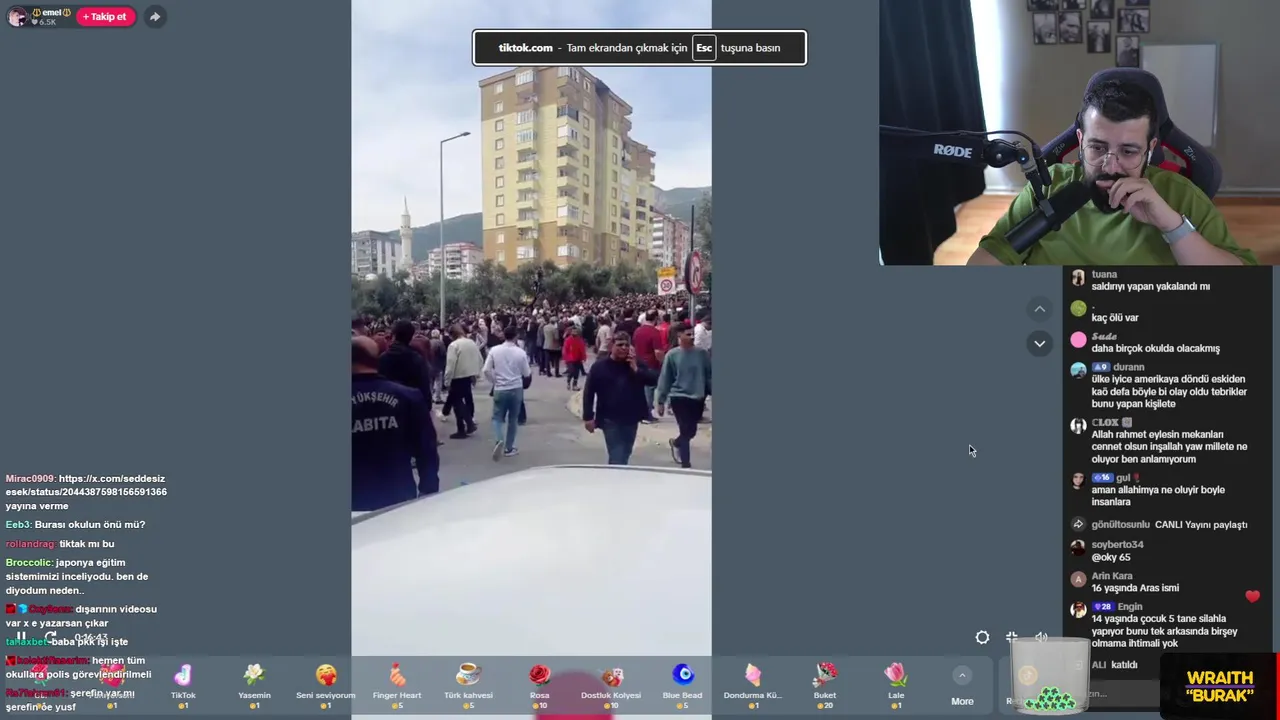This screenshot has height=720, width=1280.
Task: Send the TikTok gift
Action: [x=183, y=685]
